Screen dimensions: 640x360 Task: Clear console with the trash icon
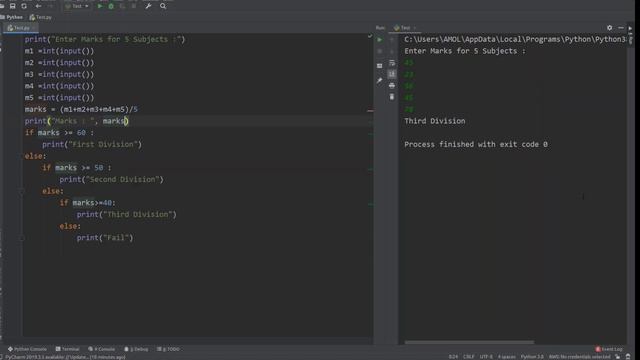click(x=392, y=97)
